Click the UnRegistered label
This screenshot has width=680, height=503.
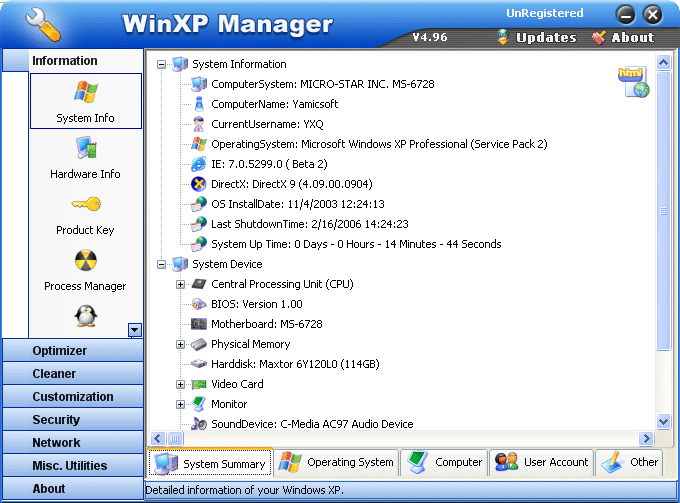(x=545, y=13)
